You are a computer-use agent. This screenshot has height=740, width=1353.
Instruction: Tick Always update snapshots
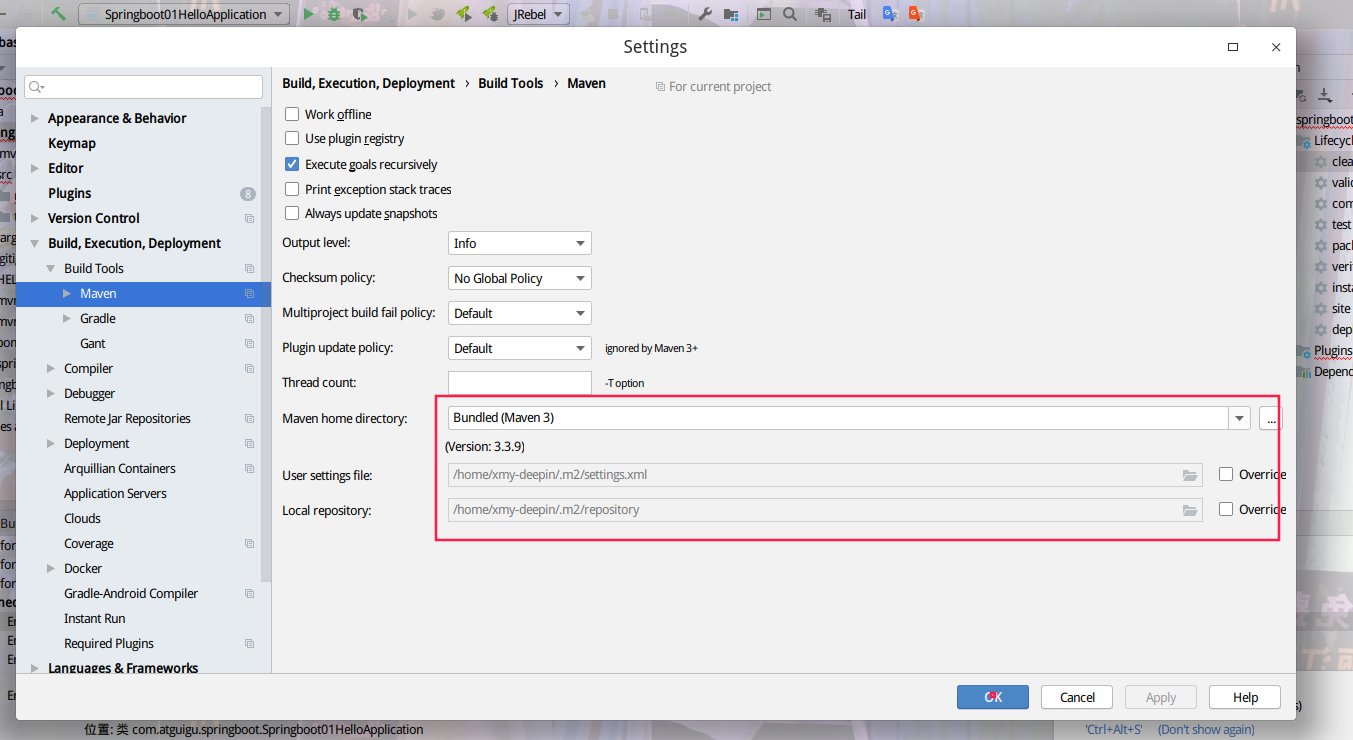pos(292,213)
